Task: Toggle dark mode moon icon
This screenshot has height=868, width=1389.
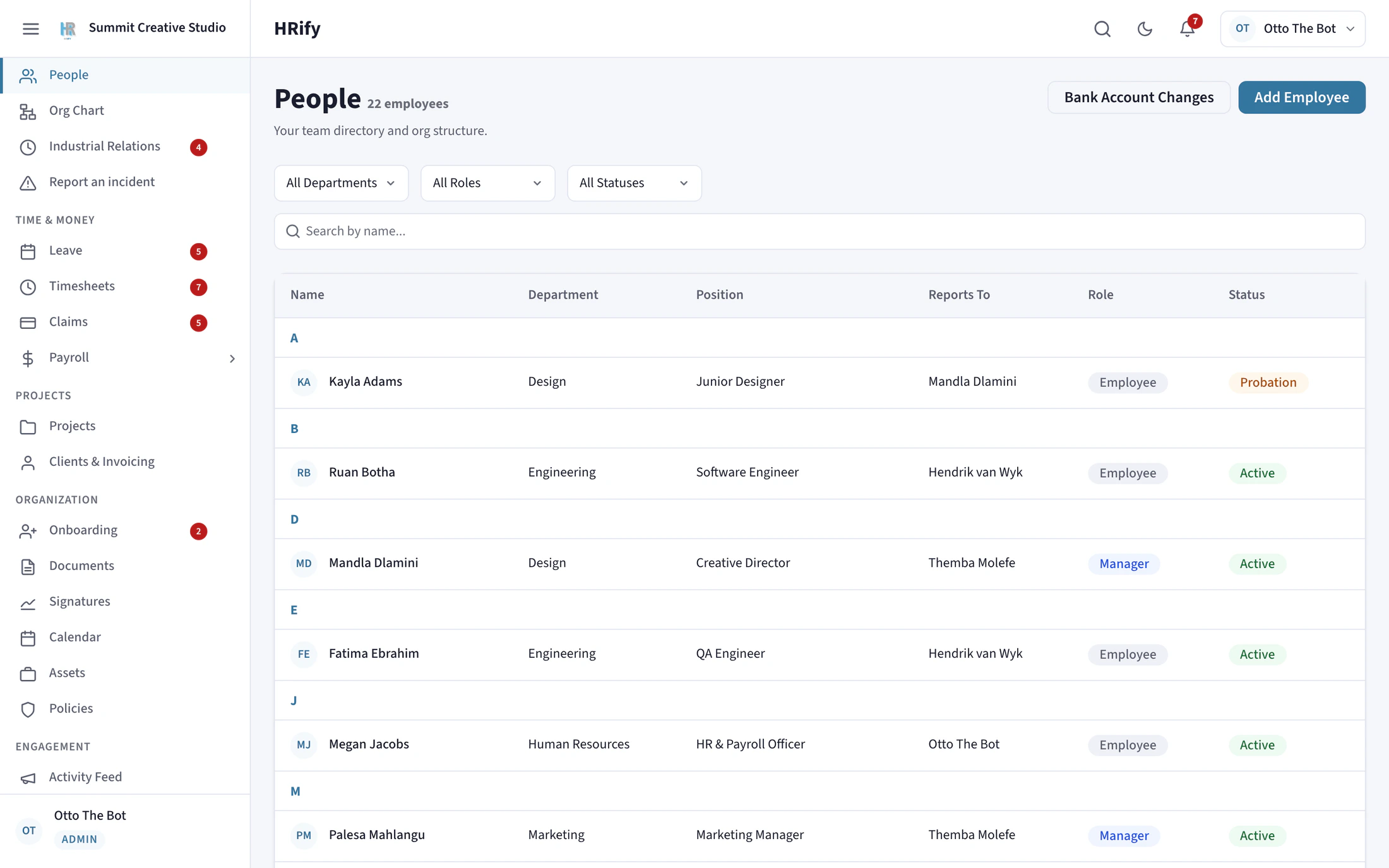Action: pyautogui.click(x=1145, y=28)
